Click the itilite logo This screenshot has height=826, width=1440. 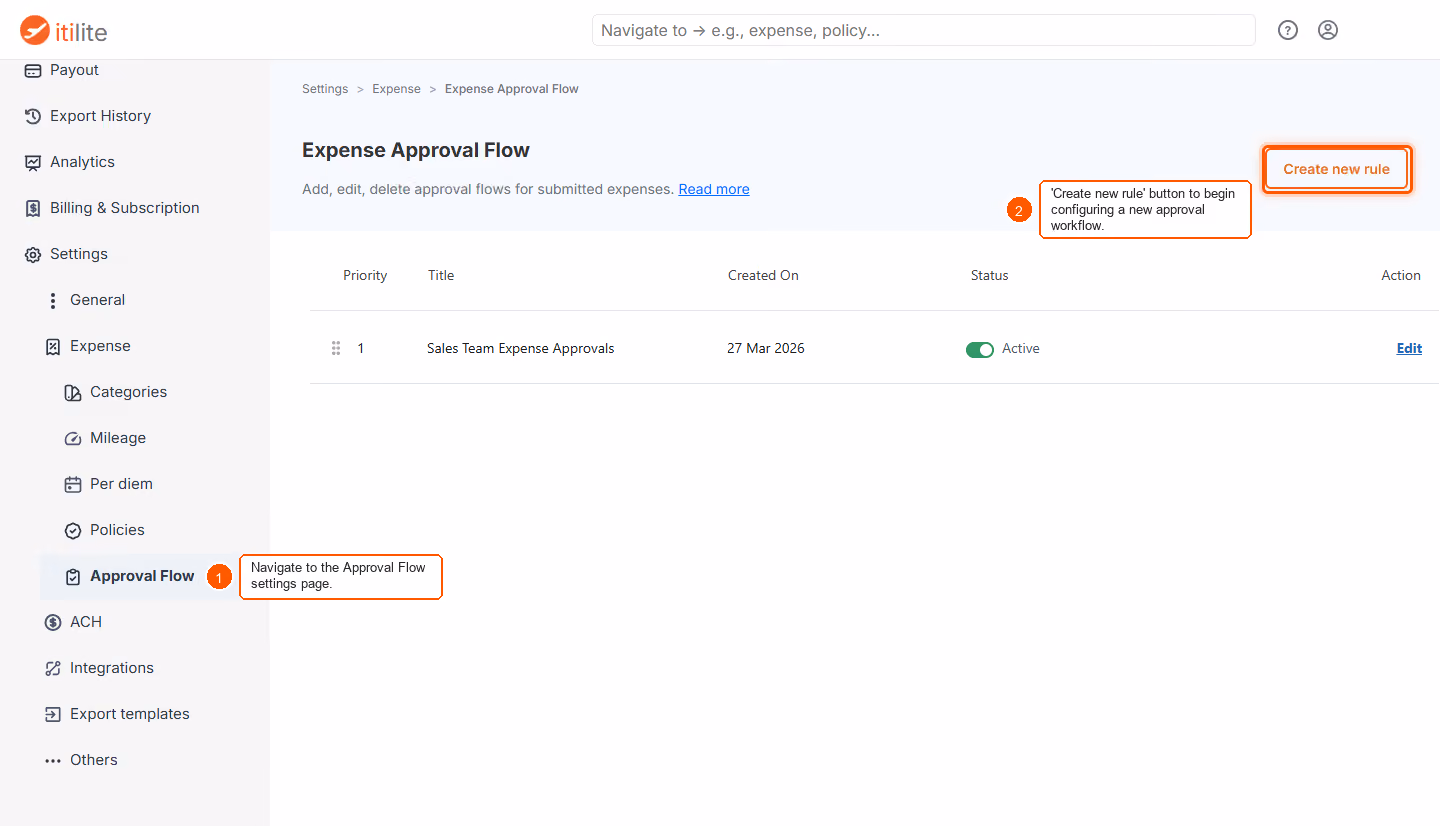[x=64, y=31]
